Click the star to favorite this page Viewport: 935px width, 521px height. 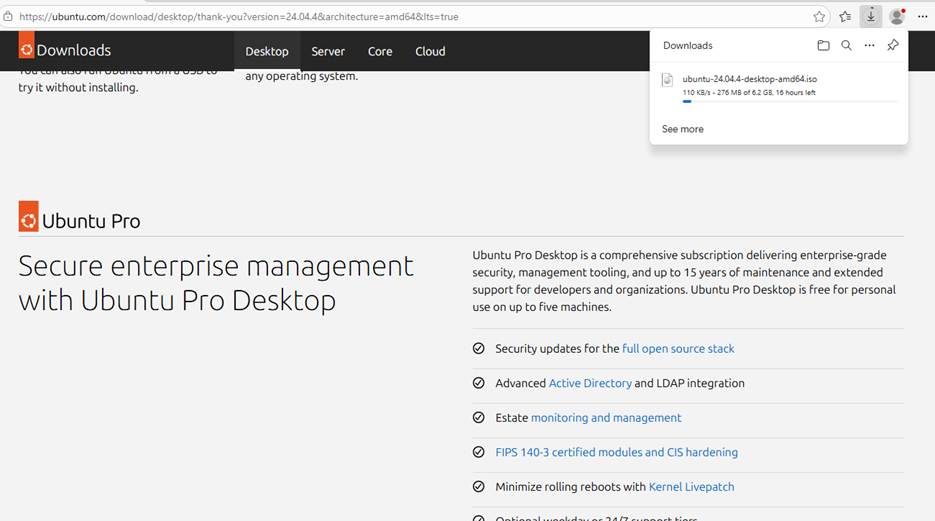(x=819, y=17)
